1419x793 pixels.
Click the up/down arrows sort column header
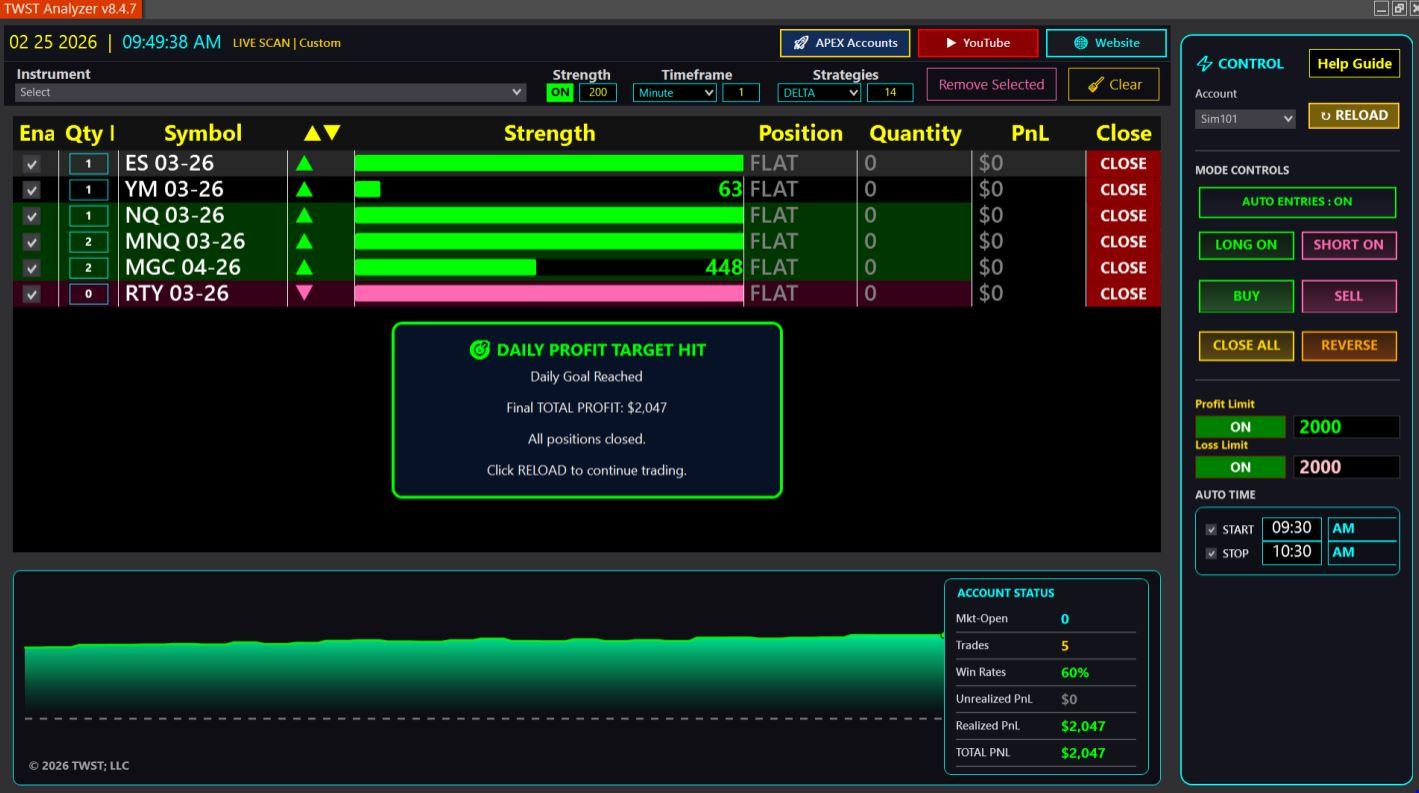pyautogui.click(x=322, y=133)
